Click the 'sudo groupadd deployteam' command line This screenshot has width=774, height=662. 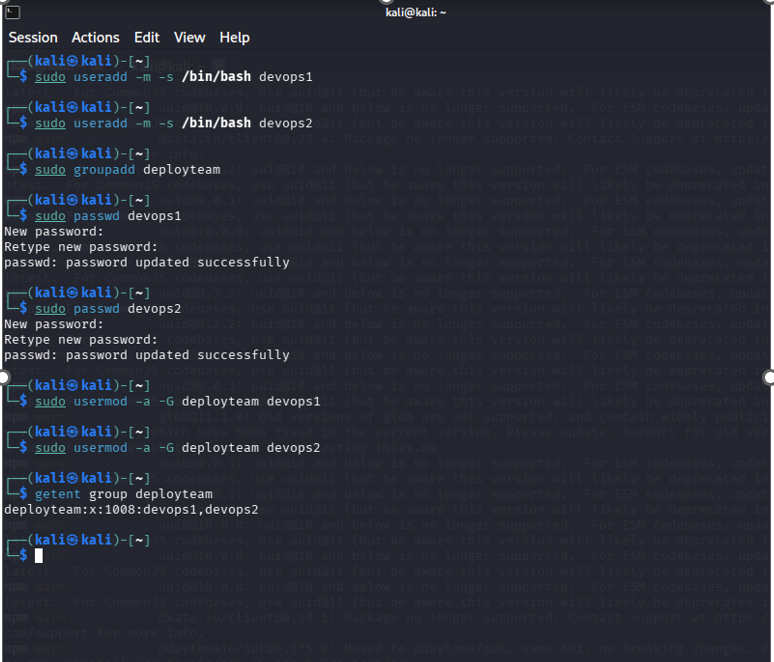[127, 169]
